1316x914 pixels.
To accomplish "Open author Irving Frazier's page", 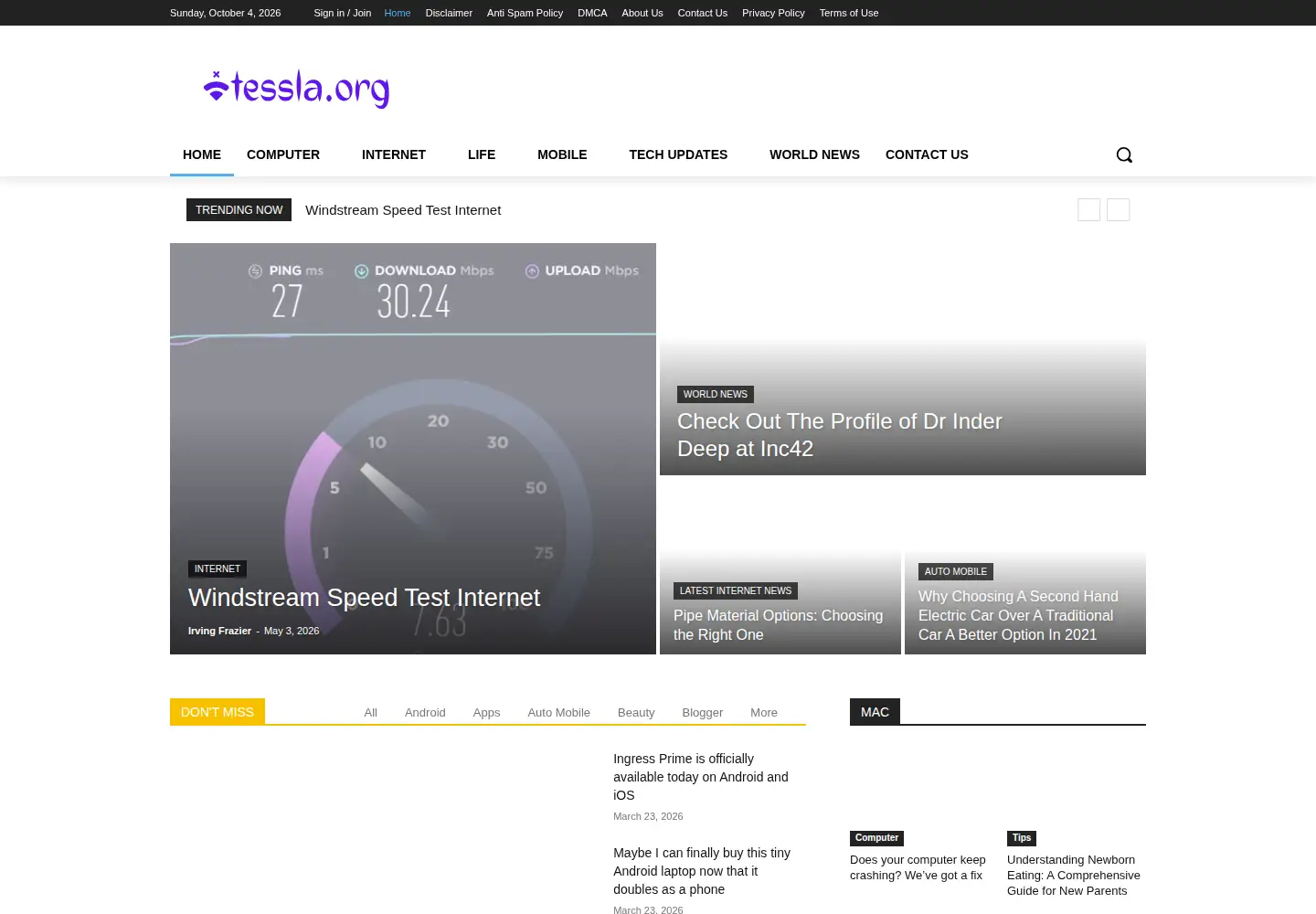I will (x=219, y=631).
